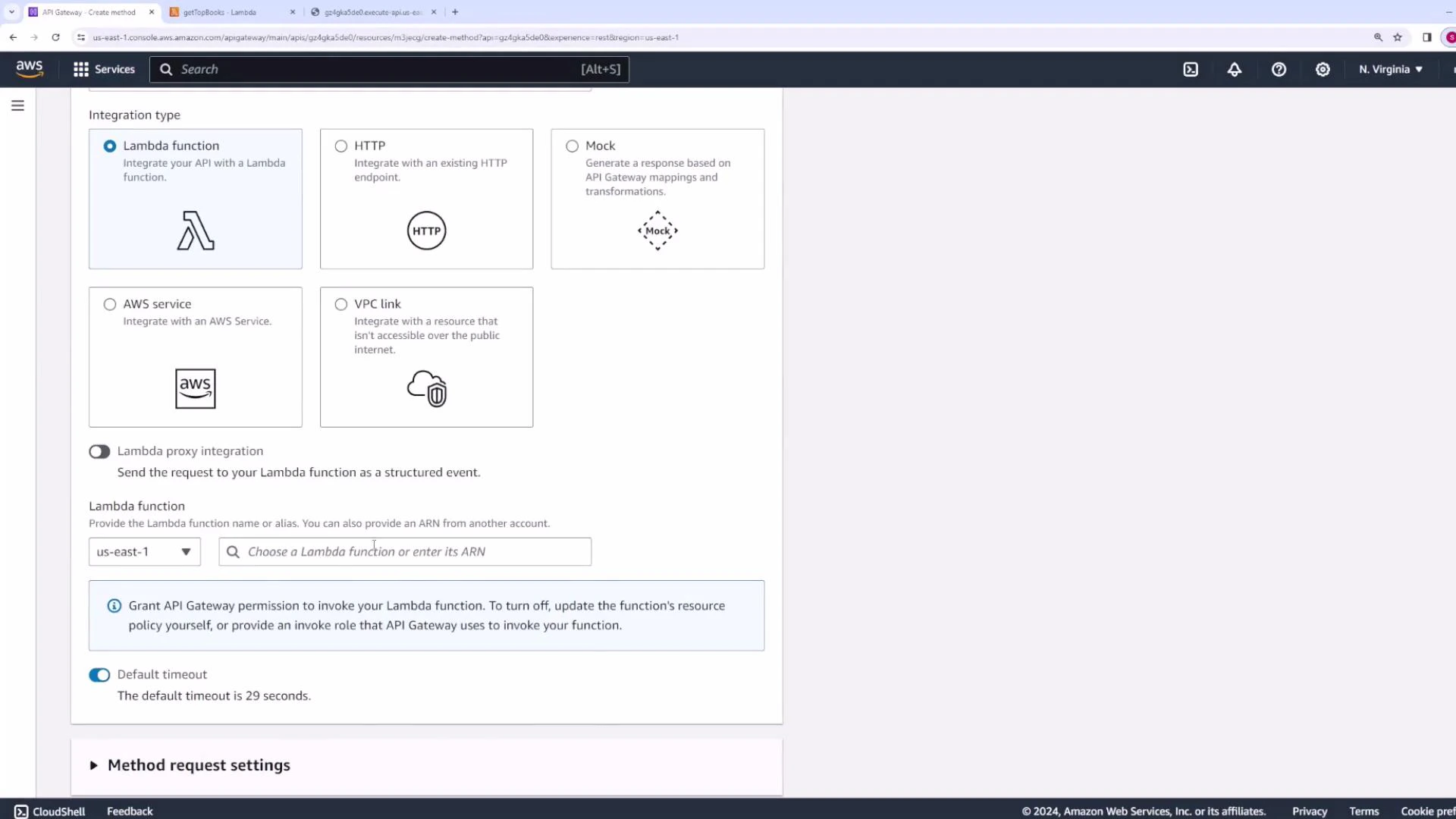Open the Services grid menu
Image resolution: width=1456 pixels, height=819 pixels.
(x=104, y=69)
